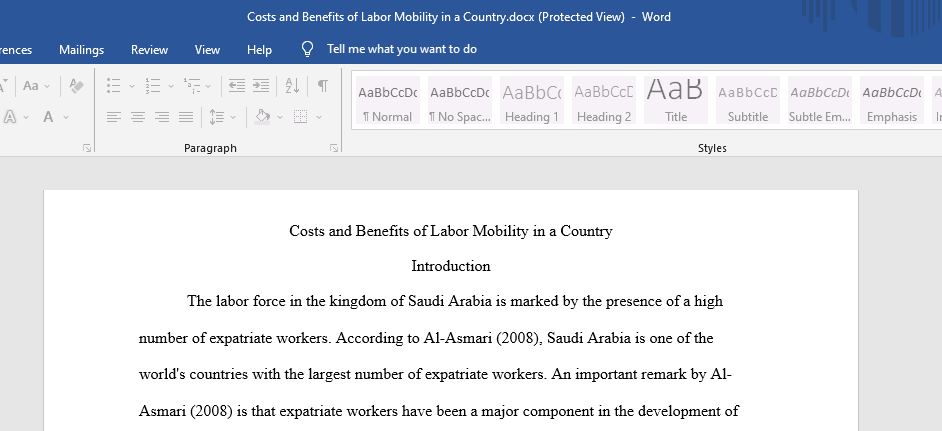The height and width of the screenshot is (431, 942).
Task: Click the word 'kingdom' in the first paragraph
Action: pyautogui.click(x=359, y=301)
